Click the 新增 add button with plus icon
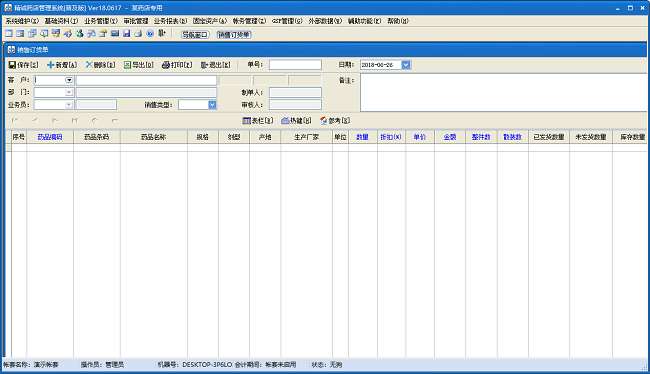The image size is (650, 374). click(62, 65)
